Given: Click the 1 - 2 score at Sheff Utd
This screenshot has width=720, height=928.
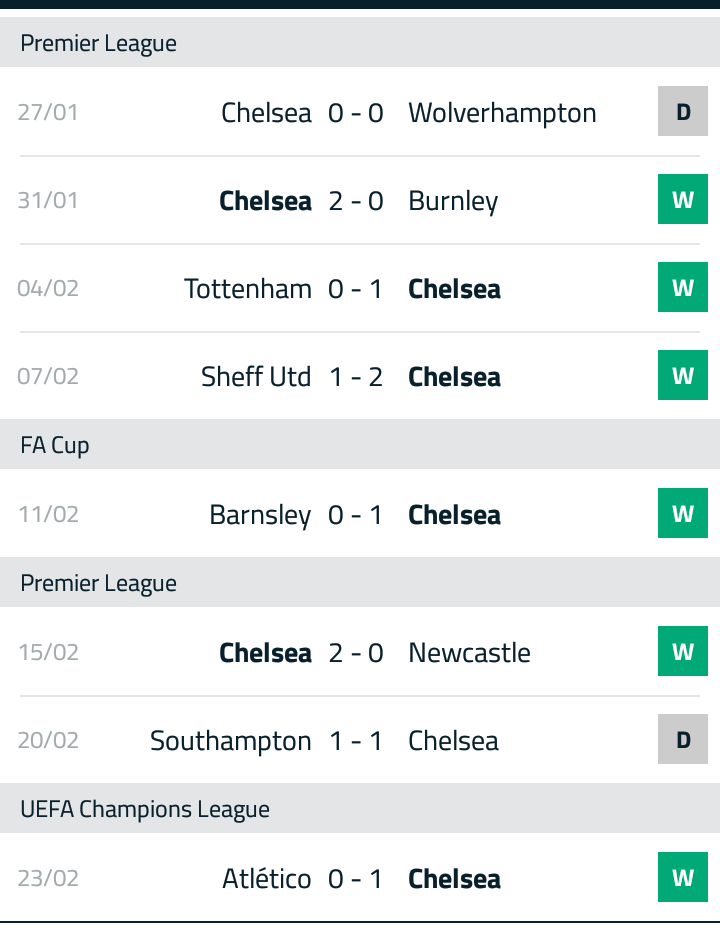Looking at the screenshot, I should [x=356, y=377].
